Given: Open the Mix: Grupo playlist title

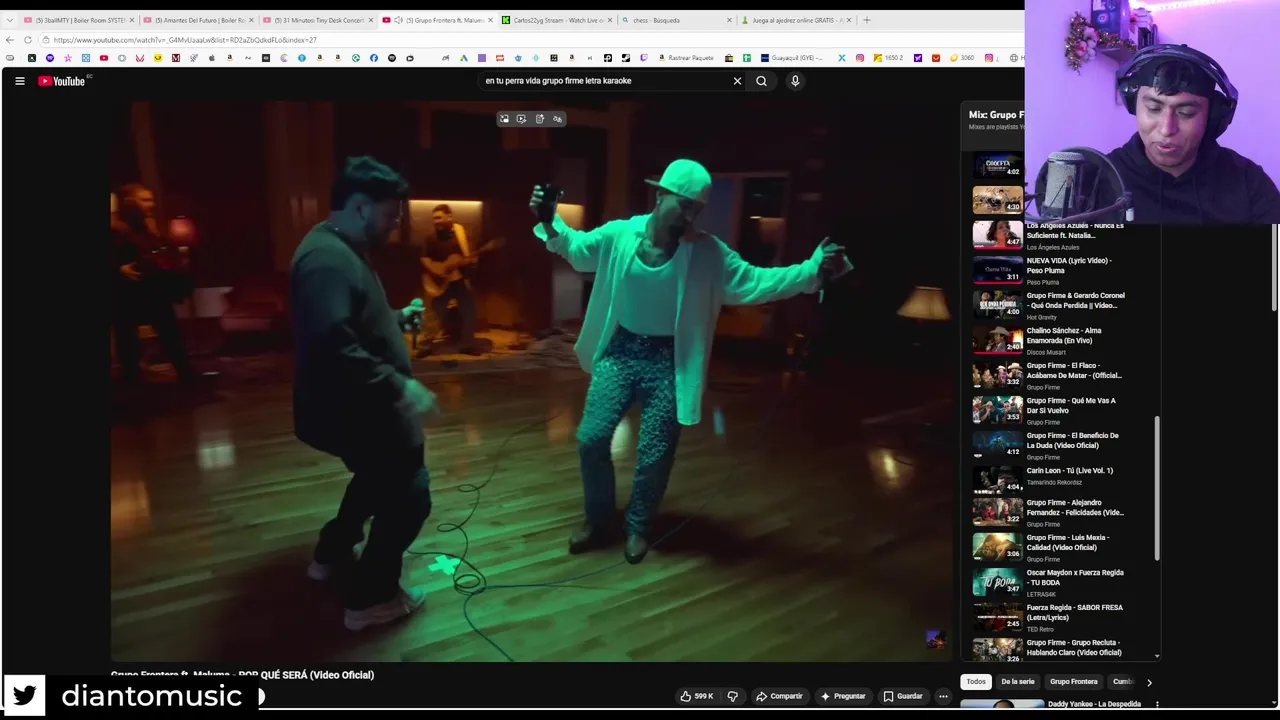Looking at the screenshot, I should pyautogui.click(x=995, y=115).
